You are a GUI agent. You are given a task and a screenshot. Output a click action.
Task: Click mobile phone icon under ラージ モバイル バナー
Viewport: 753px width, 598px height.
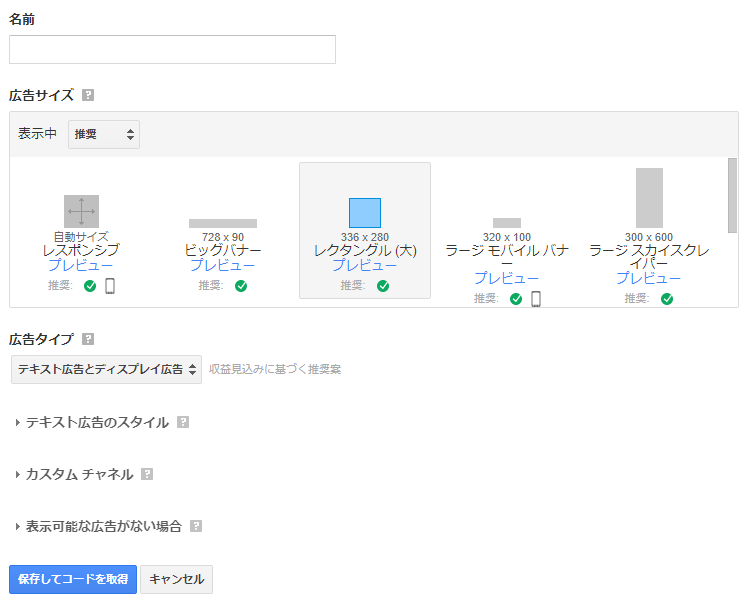pos(536,299)
